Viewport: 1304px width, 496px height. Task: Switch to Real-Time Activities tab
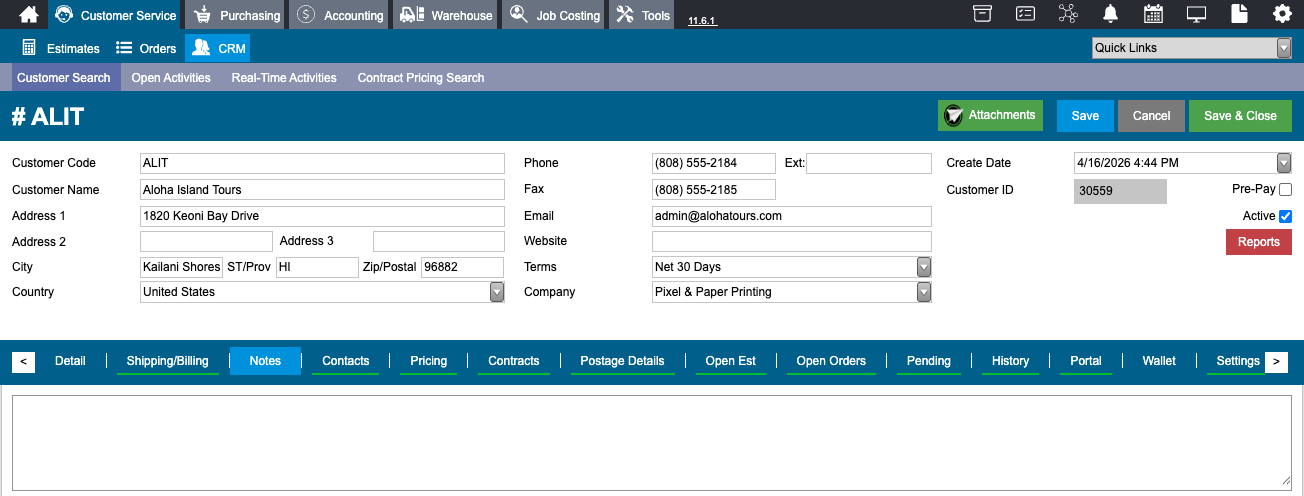[284, 78]
